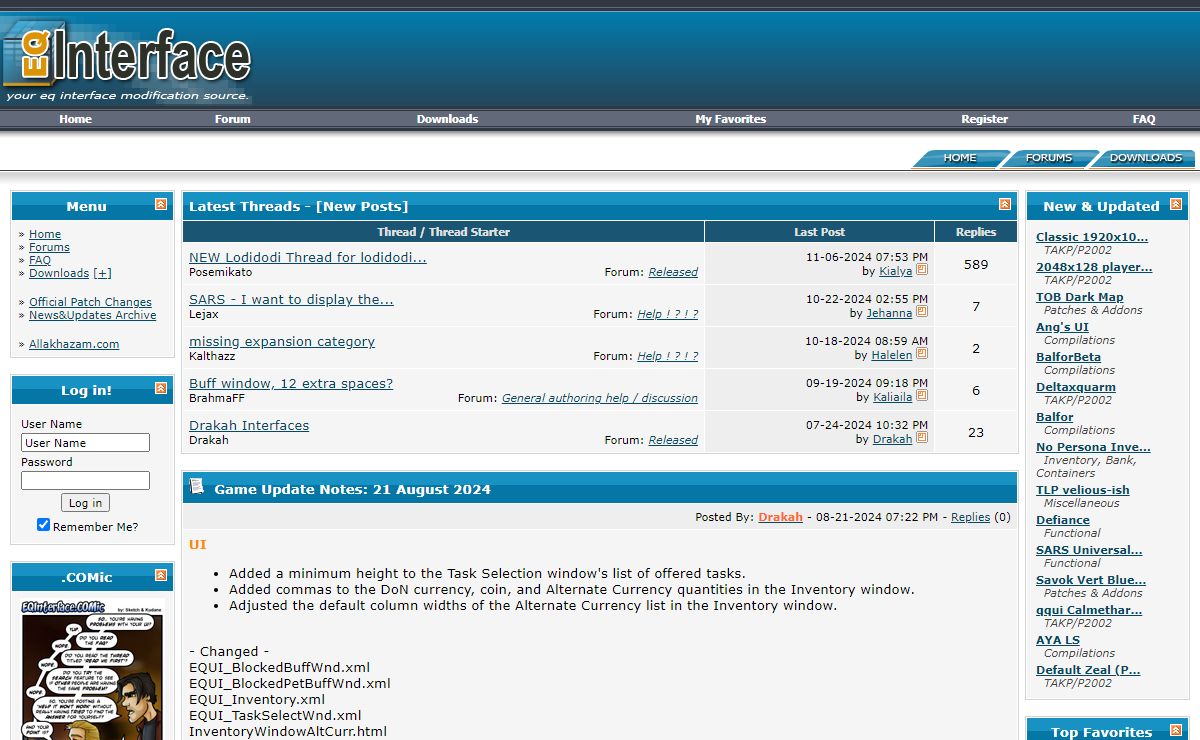Open Downloads in the top navigation bar

[447, 119]
